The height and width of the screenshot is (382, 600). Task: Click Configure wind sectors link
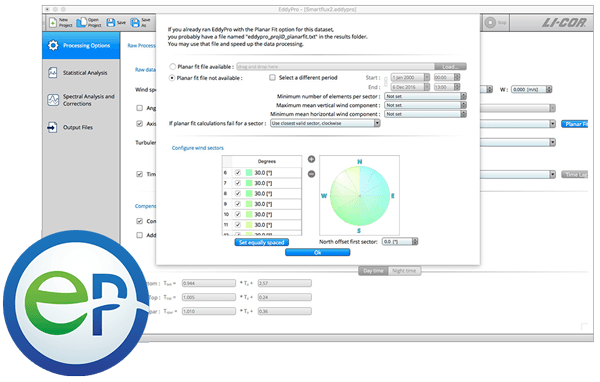[197, 148]
